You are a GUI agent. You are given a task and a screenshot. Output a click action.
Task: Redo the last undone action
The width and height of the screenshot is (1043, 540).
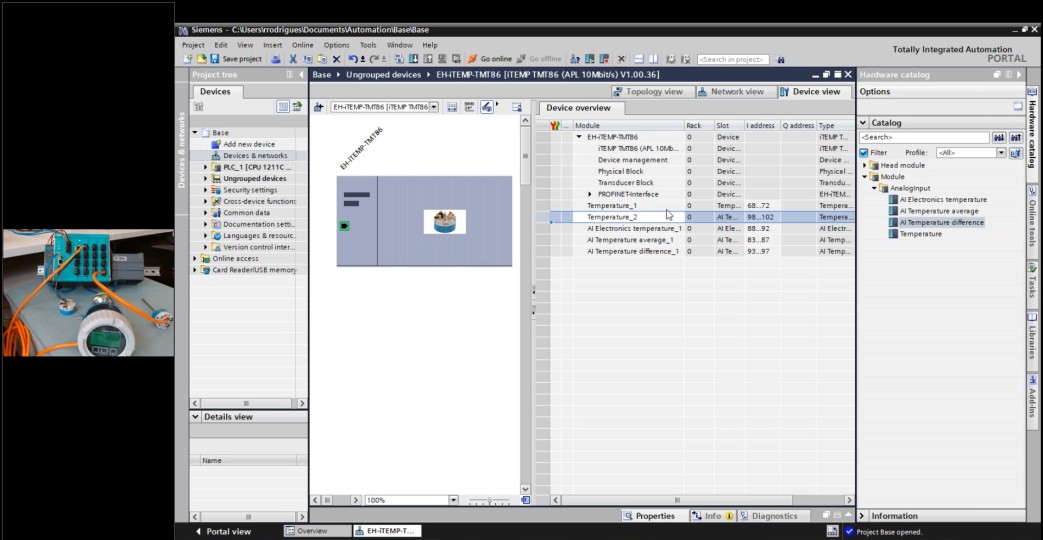pyautogui.click(x=374, y=59)
